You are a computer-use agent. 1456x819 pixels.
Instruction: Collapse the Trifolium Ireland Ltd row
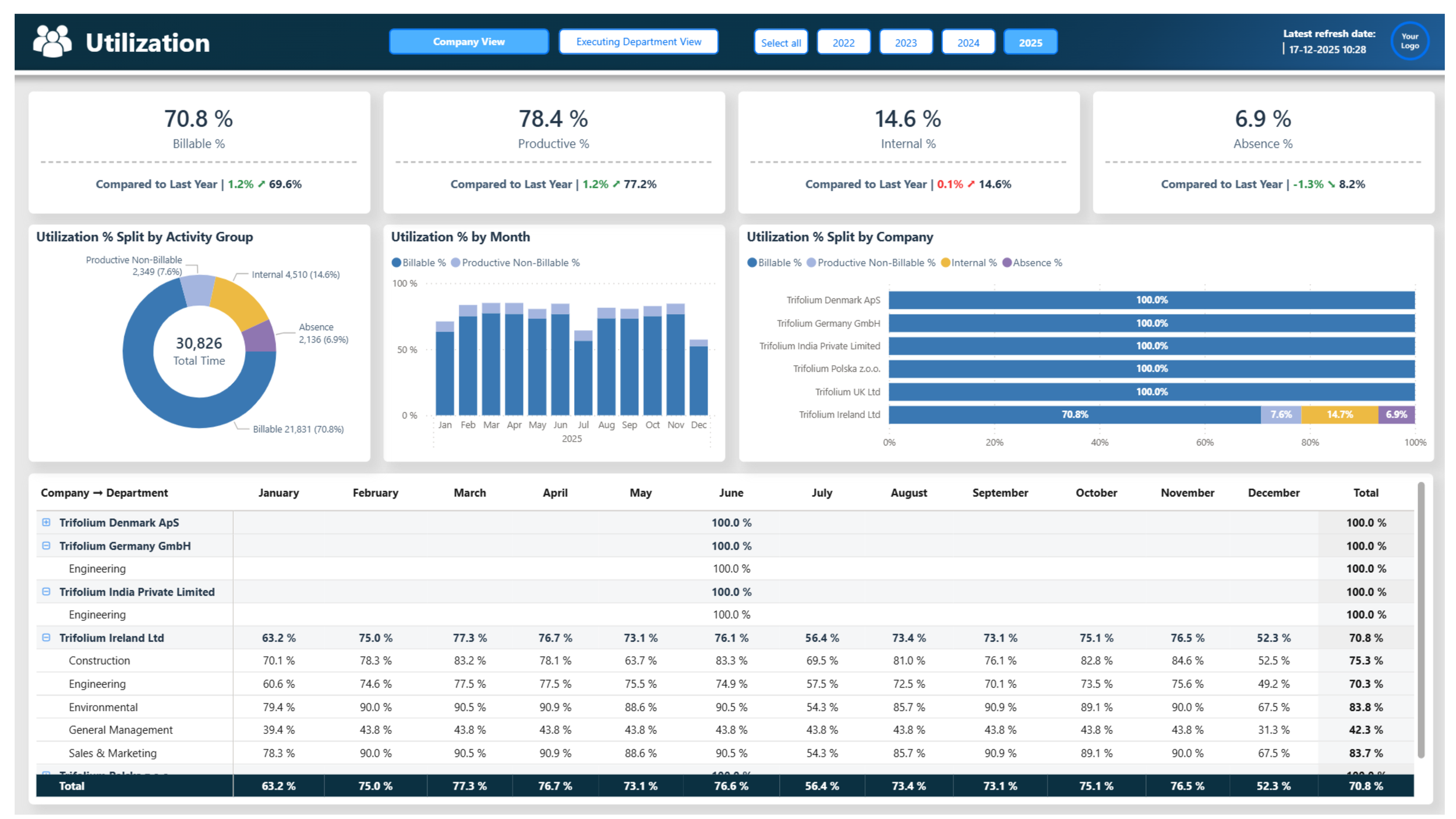point(47,637)
